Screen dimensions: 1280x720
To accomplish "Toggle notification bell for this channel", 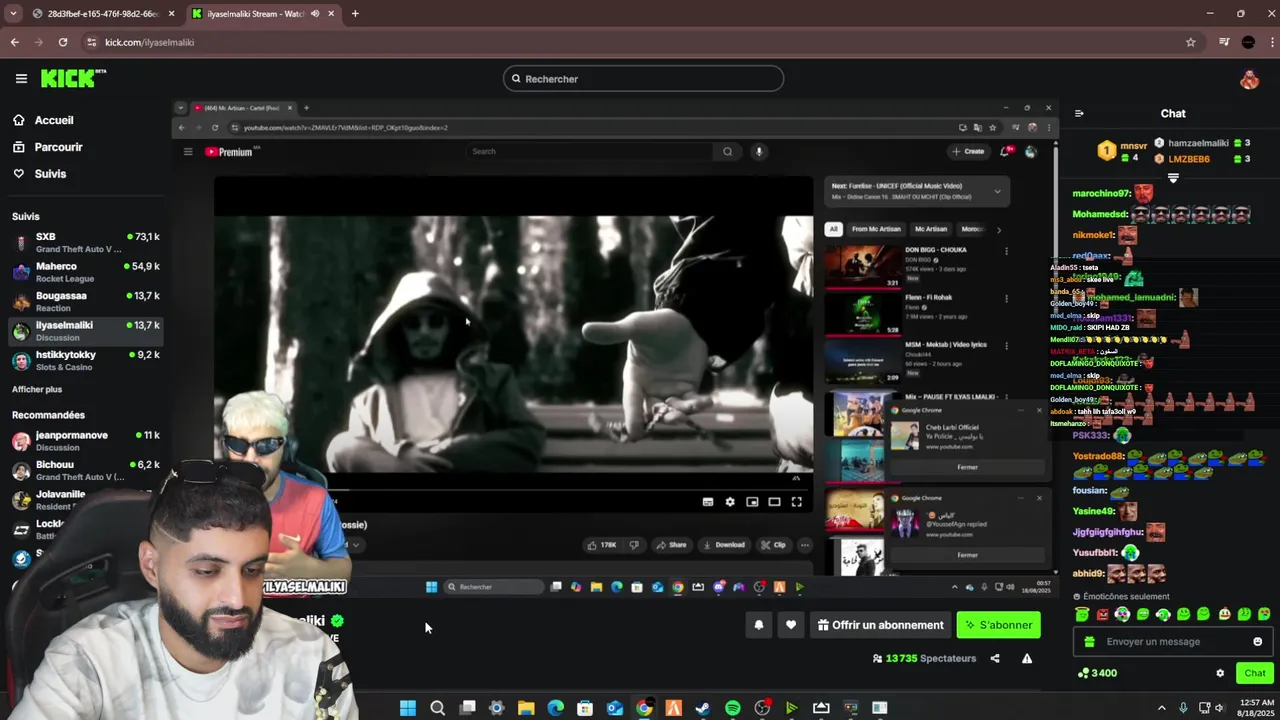I will pyautogui.click(x=759, y=625).
